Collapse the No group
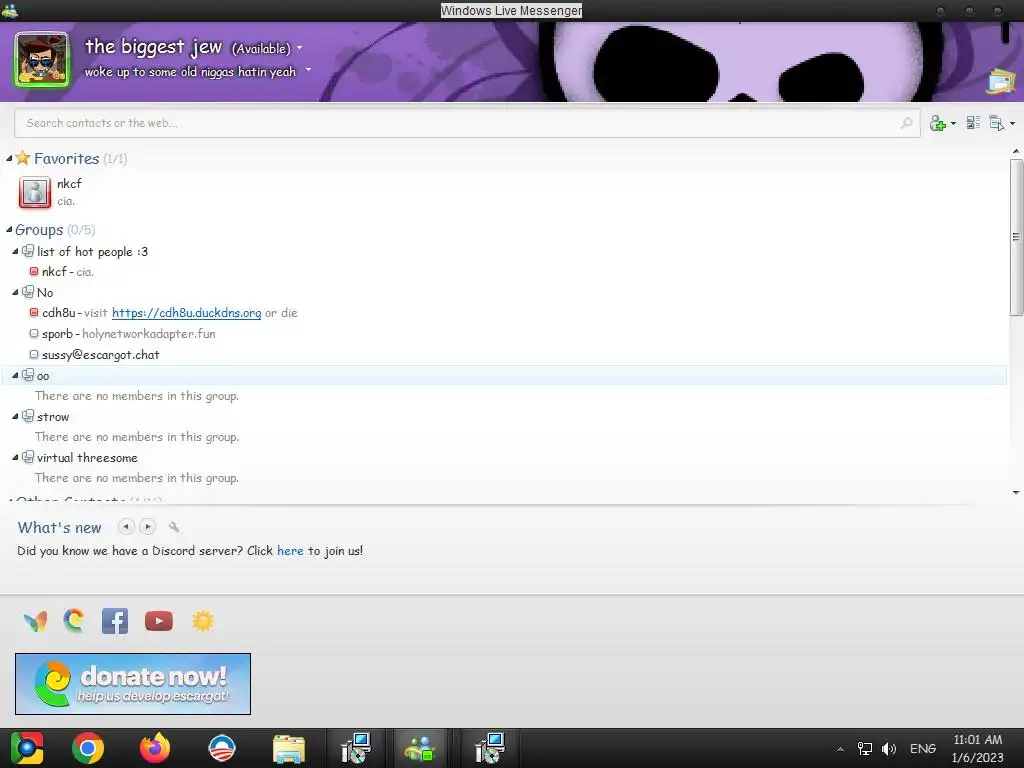 tap(15, 293)
